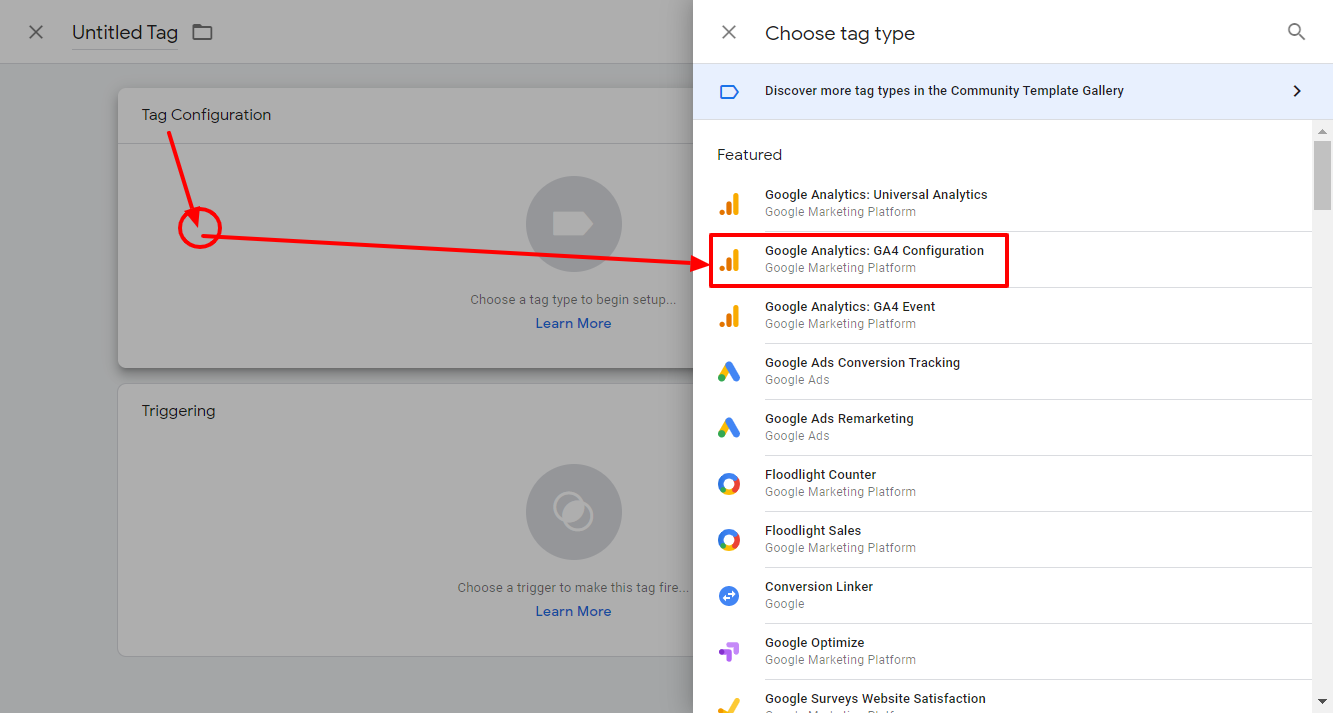Click the scrollbar up arrow

[1322, 131]
